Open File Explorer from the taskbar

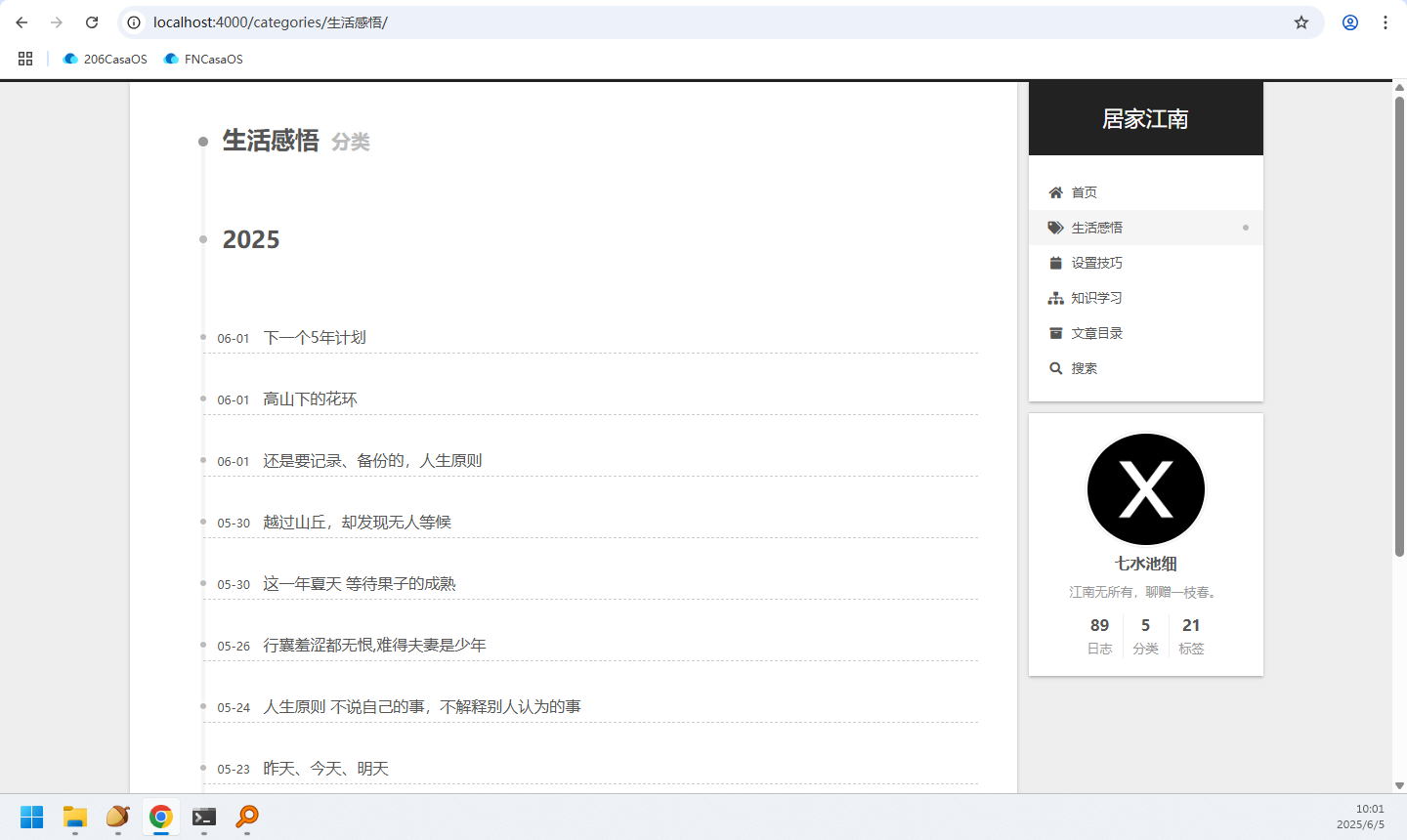pyautogui.click(x=75, y=817)
